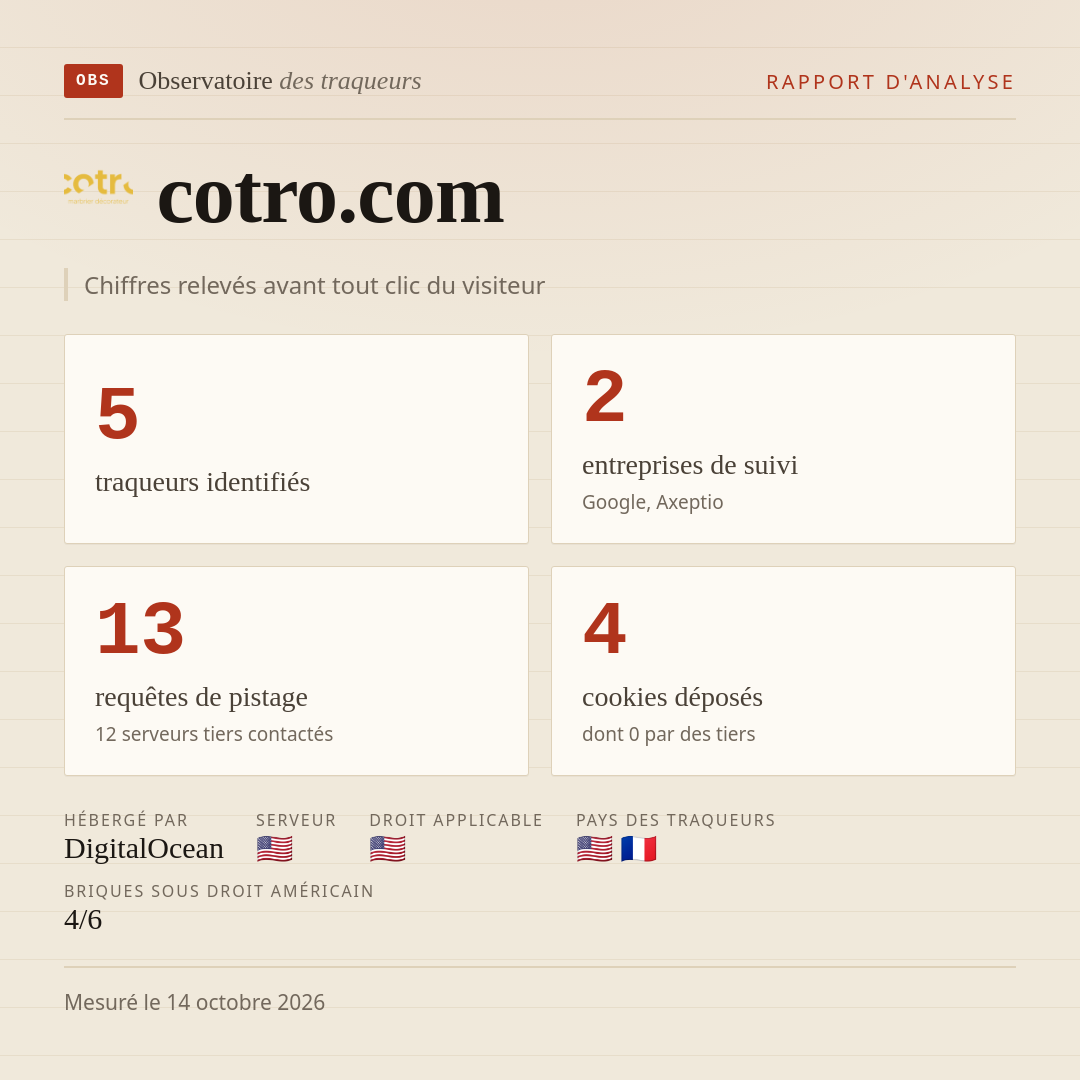Click the 'Google, Axeptio' company list

[653, 502]
